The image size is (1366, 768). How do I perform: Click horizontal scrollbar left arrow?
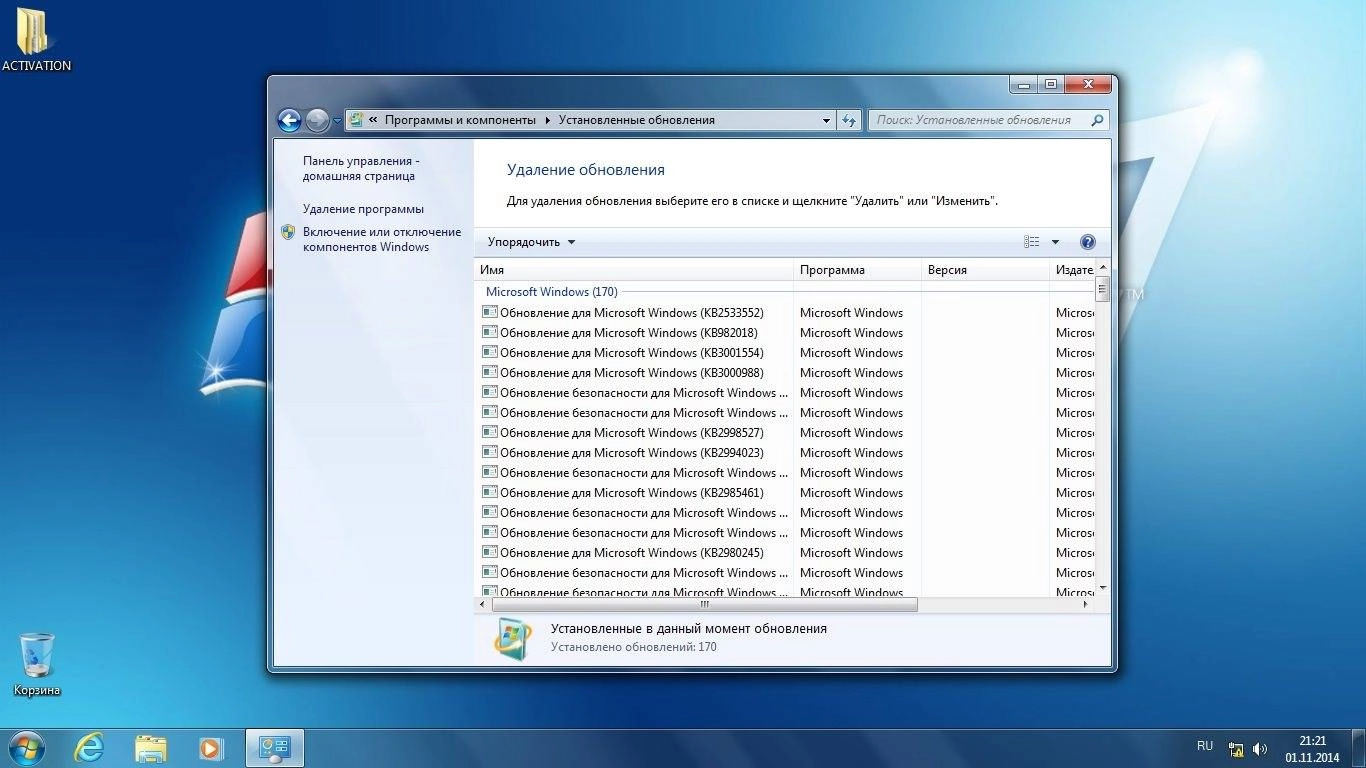click(x=483, y=605)
